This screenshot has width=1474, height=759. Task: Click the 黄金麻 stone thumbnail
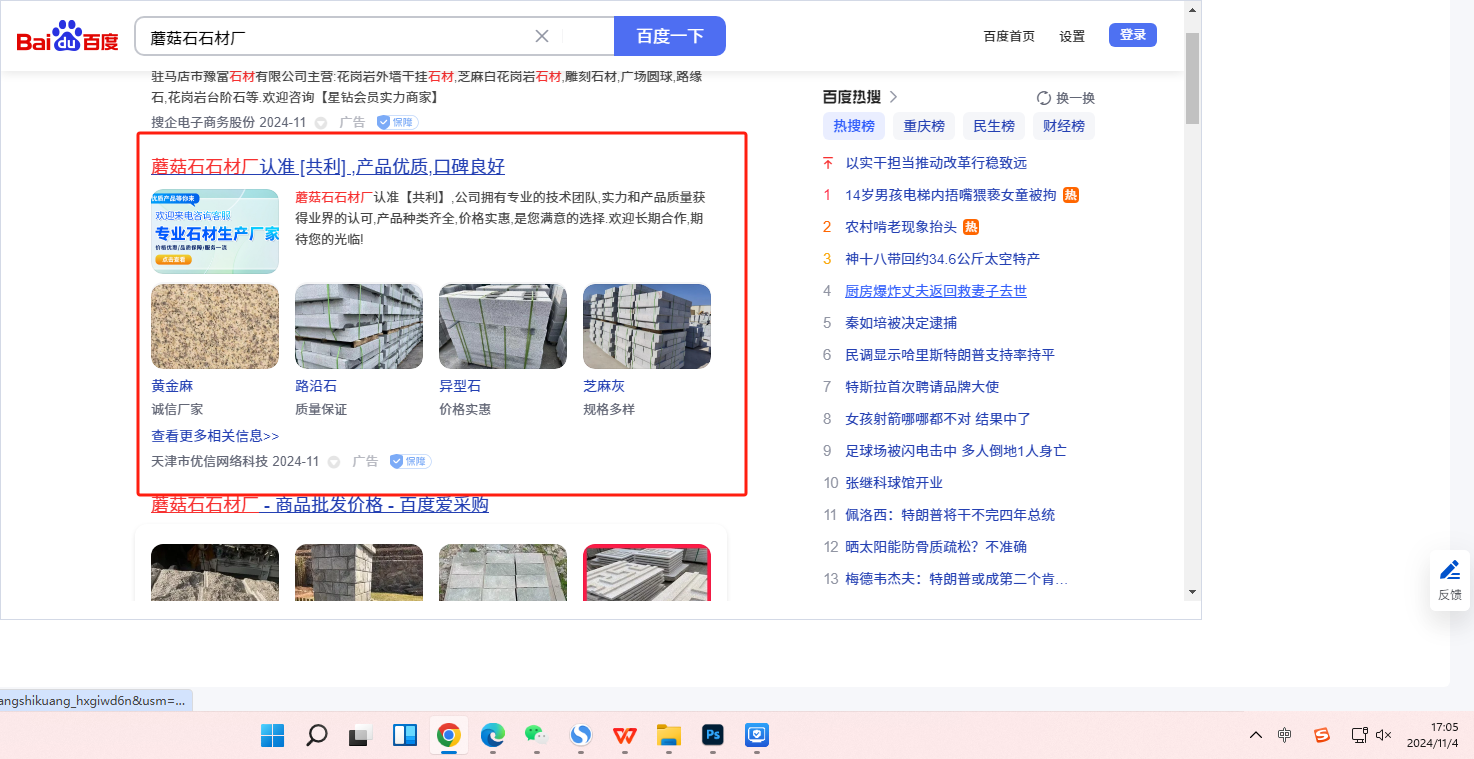point(215,327)
